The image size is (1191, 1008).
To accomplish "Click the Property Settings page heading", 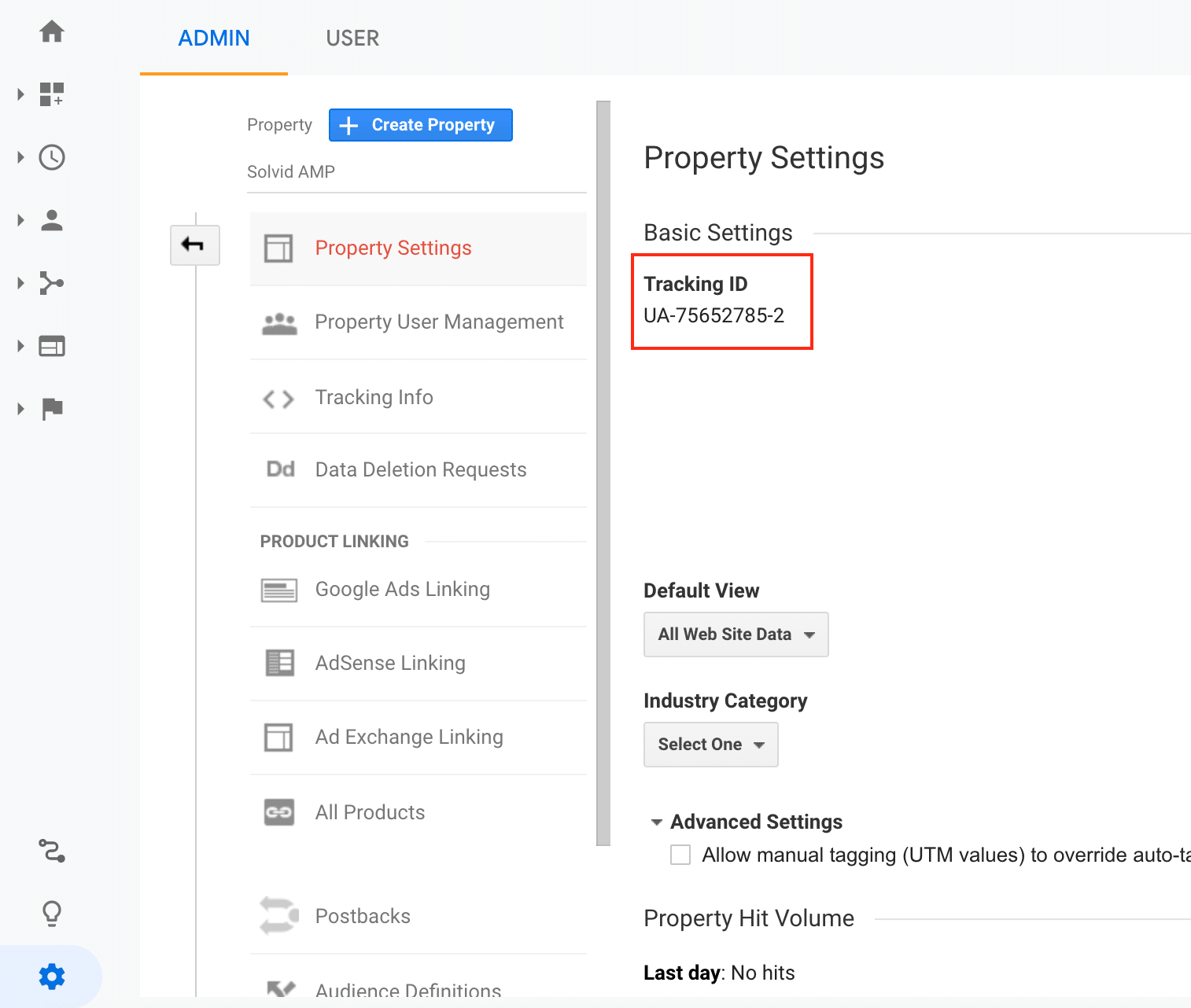I will click(x=764, y=158).
